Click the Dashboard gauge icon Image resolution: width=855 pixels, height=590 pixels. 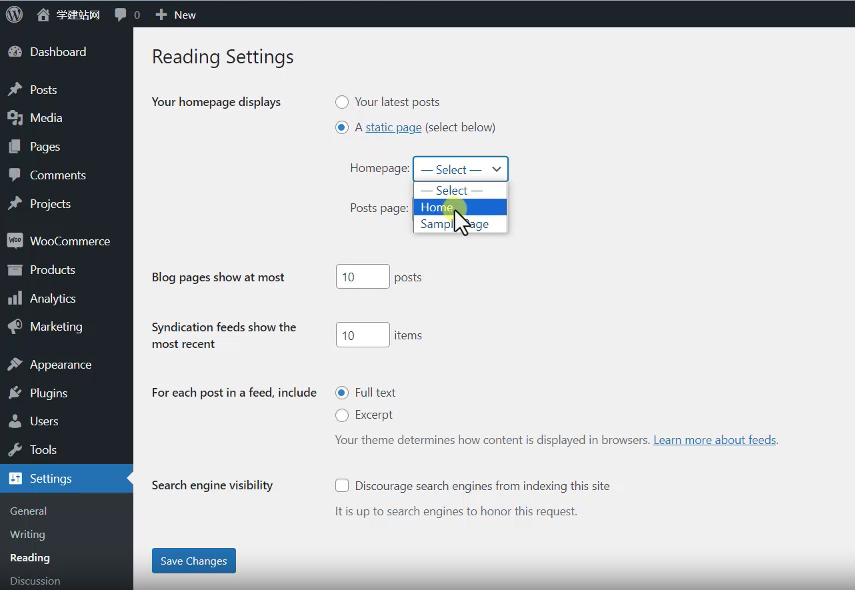pos(15,52)
